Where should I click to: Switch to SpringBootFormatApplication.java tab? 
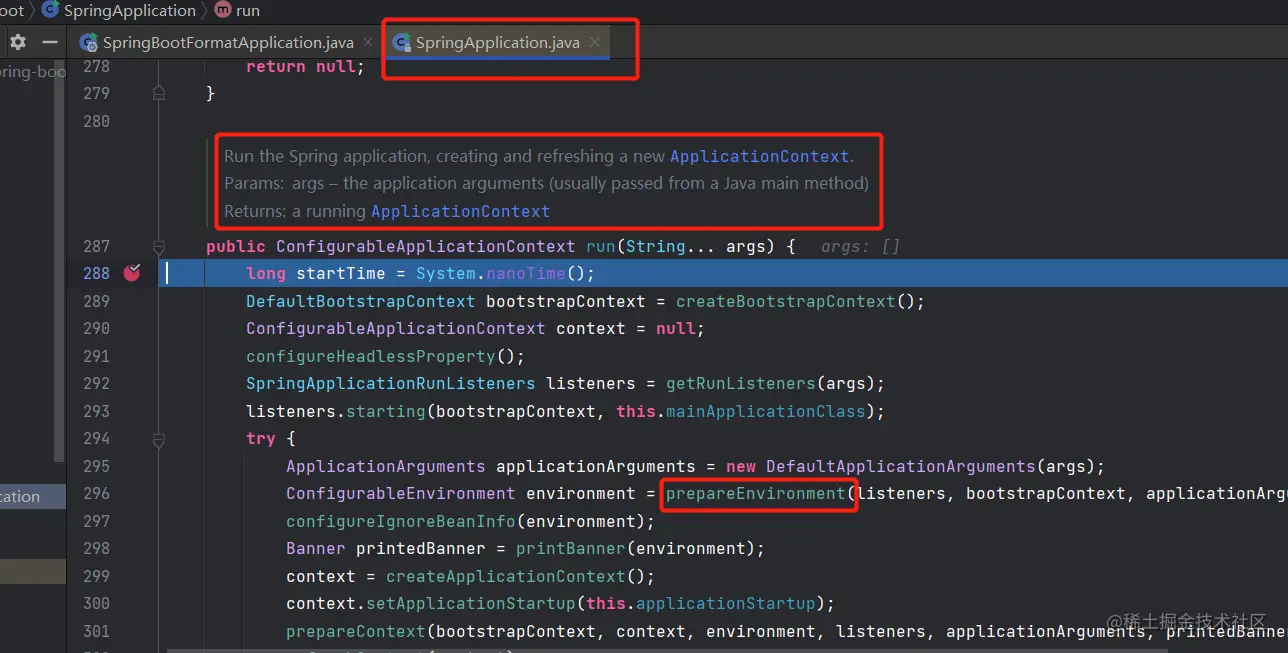tap(228, 43)
